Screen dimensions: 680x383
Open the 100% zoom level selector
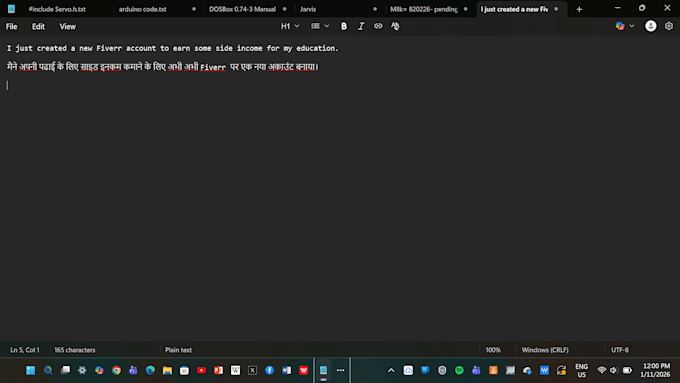[x=493, y=350]
